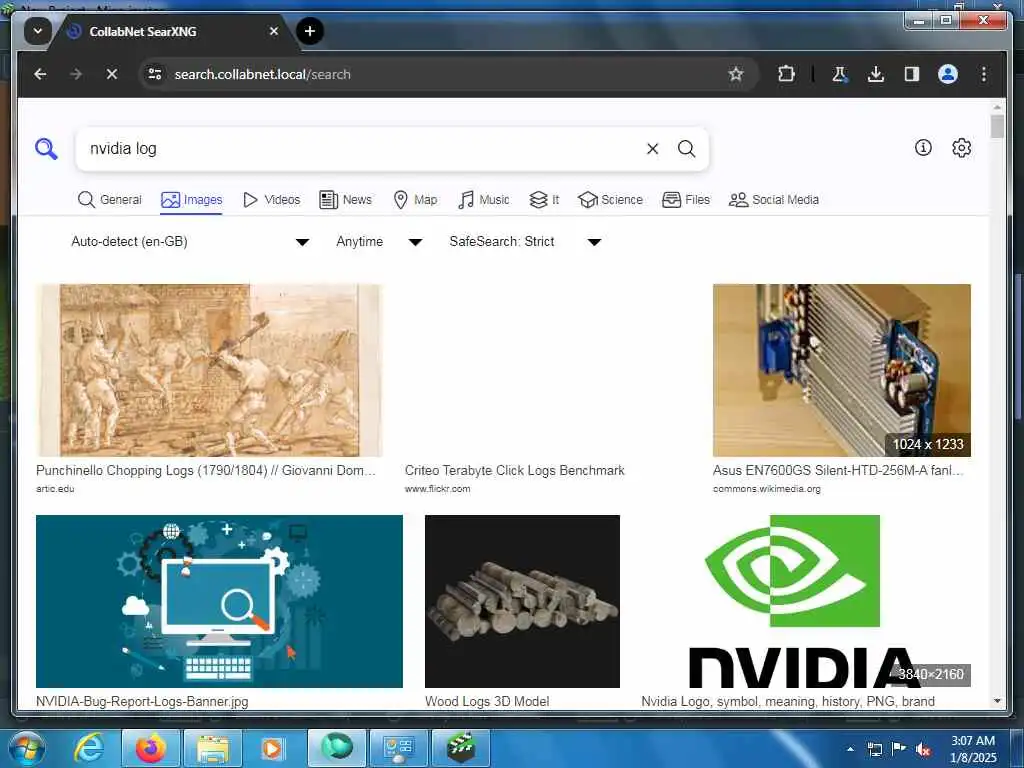Open Windows Media Player taskbar icon
This screenshot has height=768, width=1024.
coord(273,748)
